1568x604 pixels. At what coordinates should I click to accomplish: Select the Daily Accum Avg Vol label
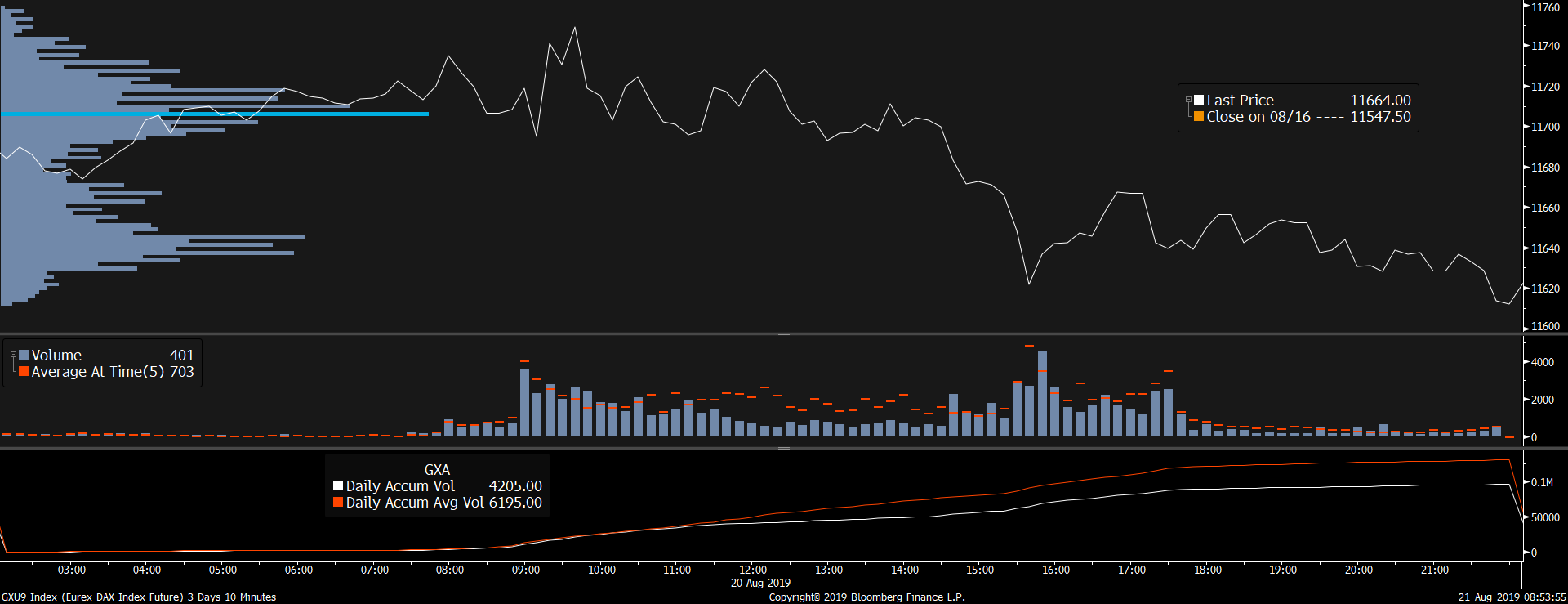[415, 503]
